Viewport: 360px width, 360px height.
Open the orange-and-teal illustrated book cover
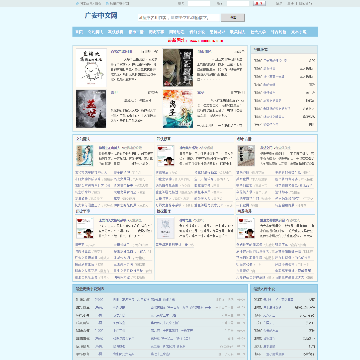(178, 109)
